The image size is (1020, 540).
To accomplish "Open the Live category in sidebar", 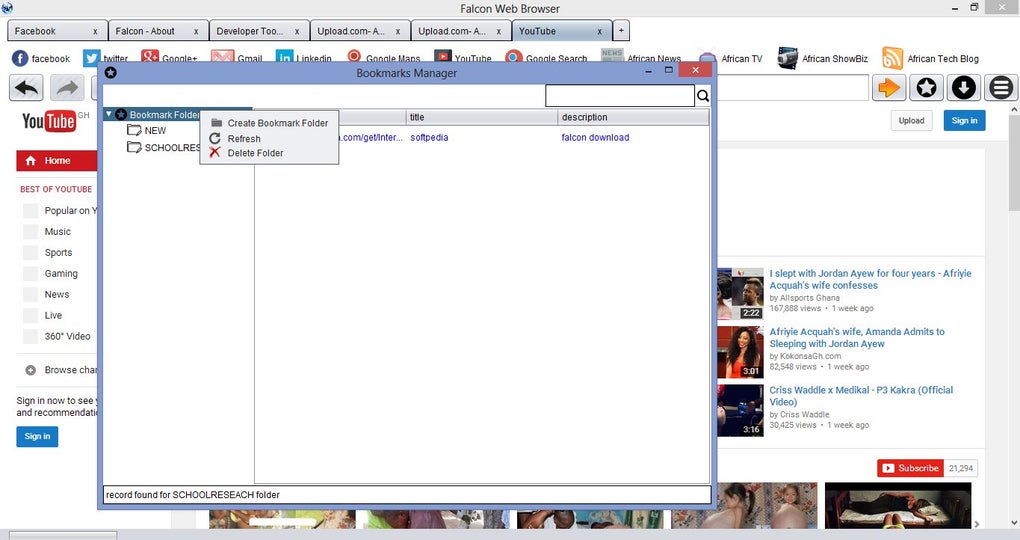I will coord(53,315).
